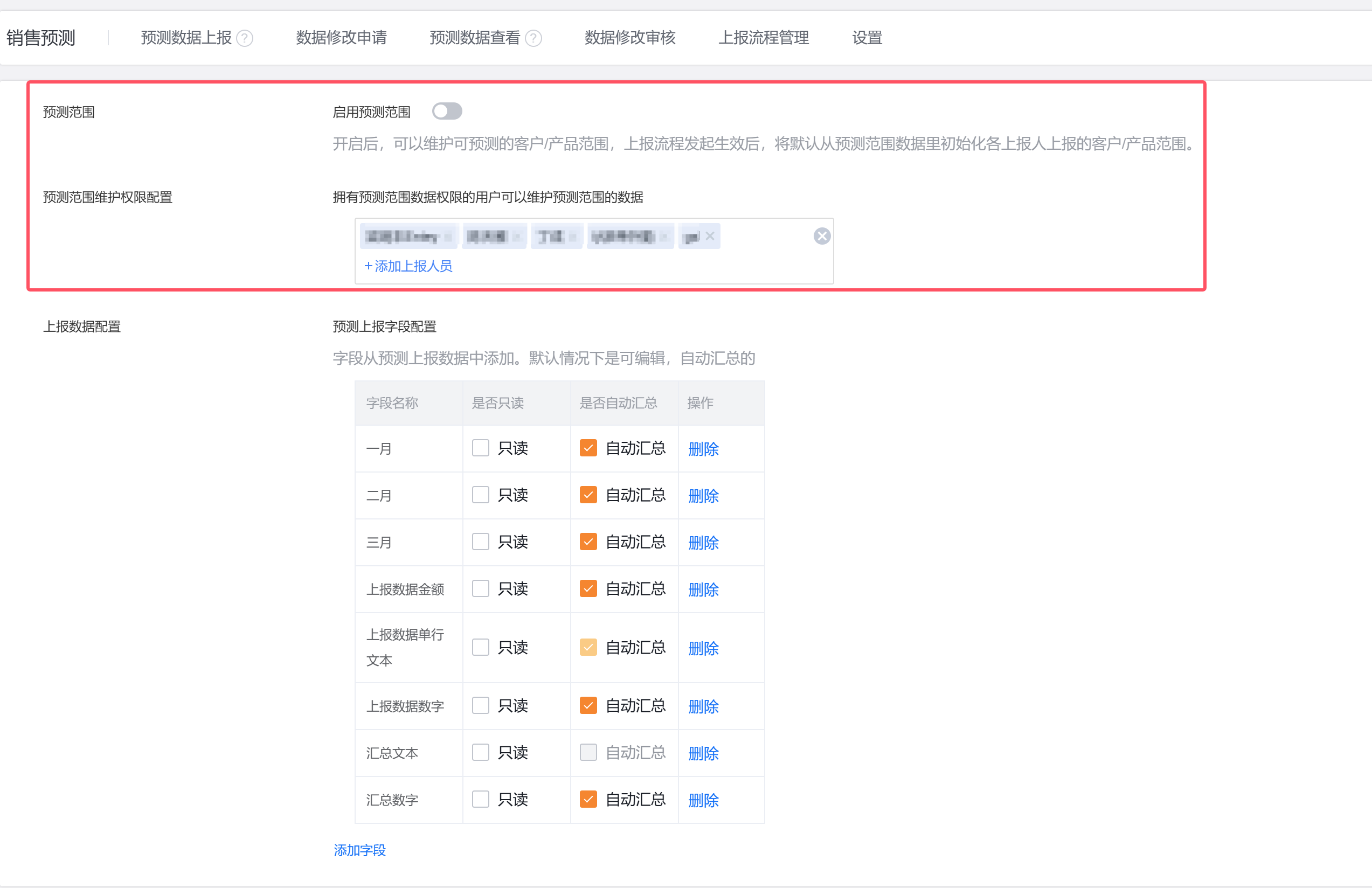Uncheck 自动汇总 for 三月 row
This screenshot has height=888, width=1372.
[x=588, y=542]
